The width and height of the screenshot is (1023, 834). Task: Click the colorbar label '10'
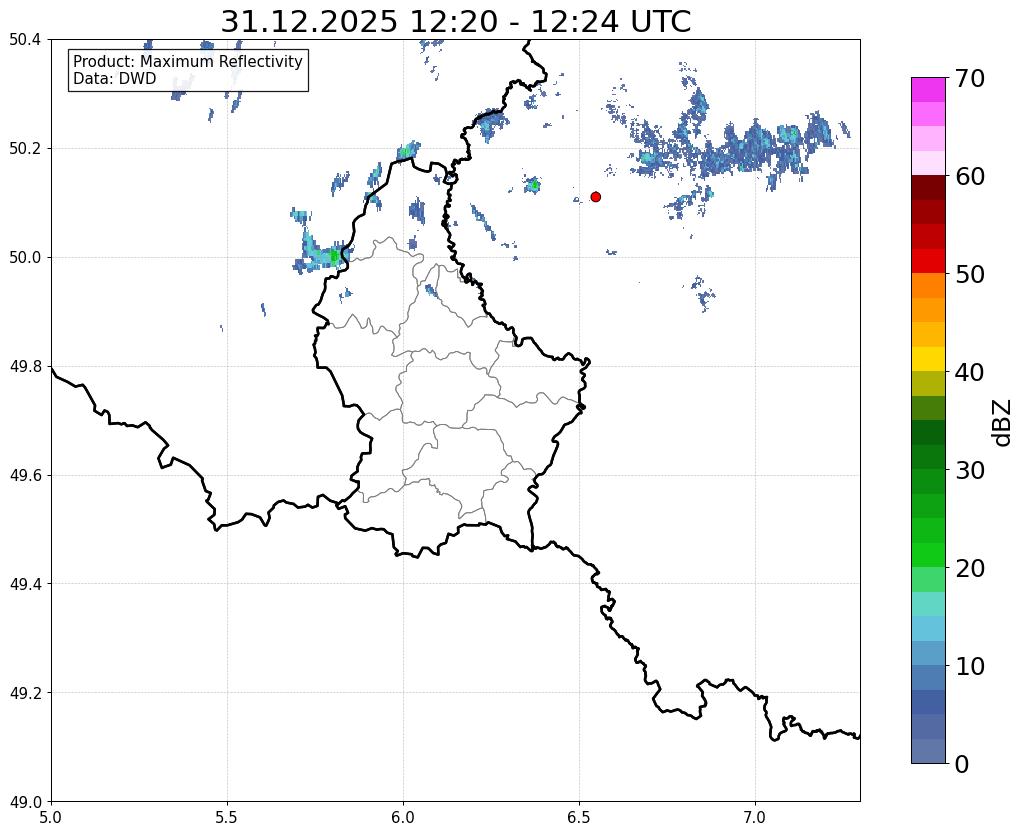970,666
